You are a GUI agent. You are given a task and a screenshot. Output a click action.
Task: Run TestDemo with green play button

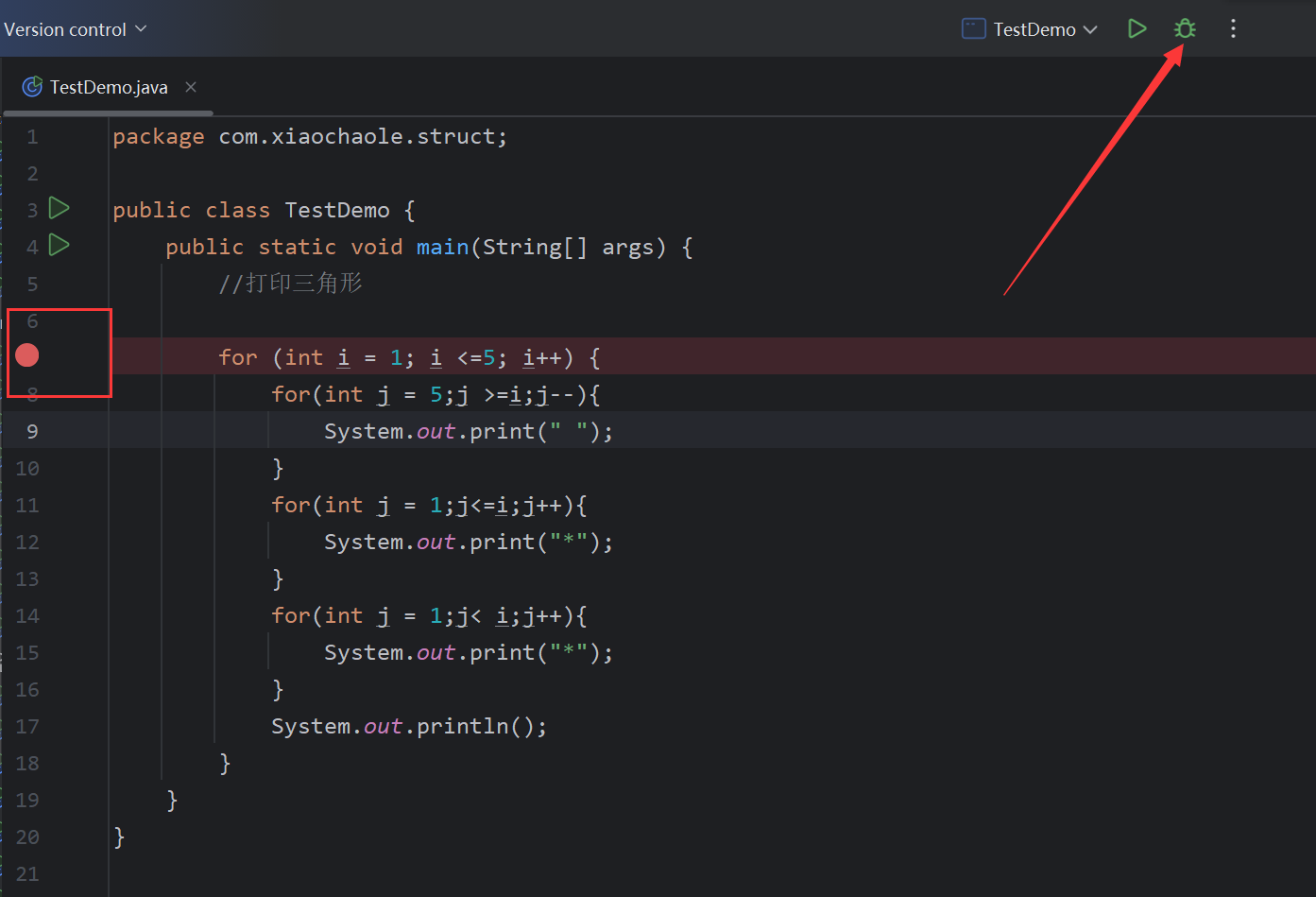[1137, 29]
